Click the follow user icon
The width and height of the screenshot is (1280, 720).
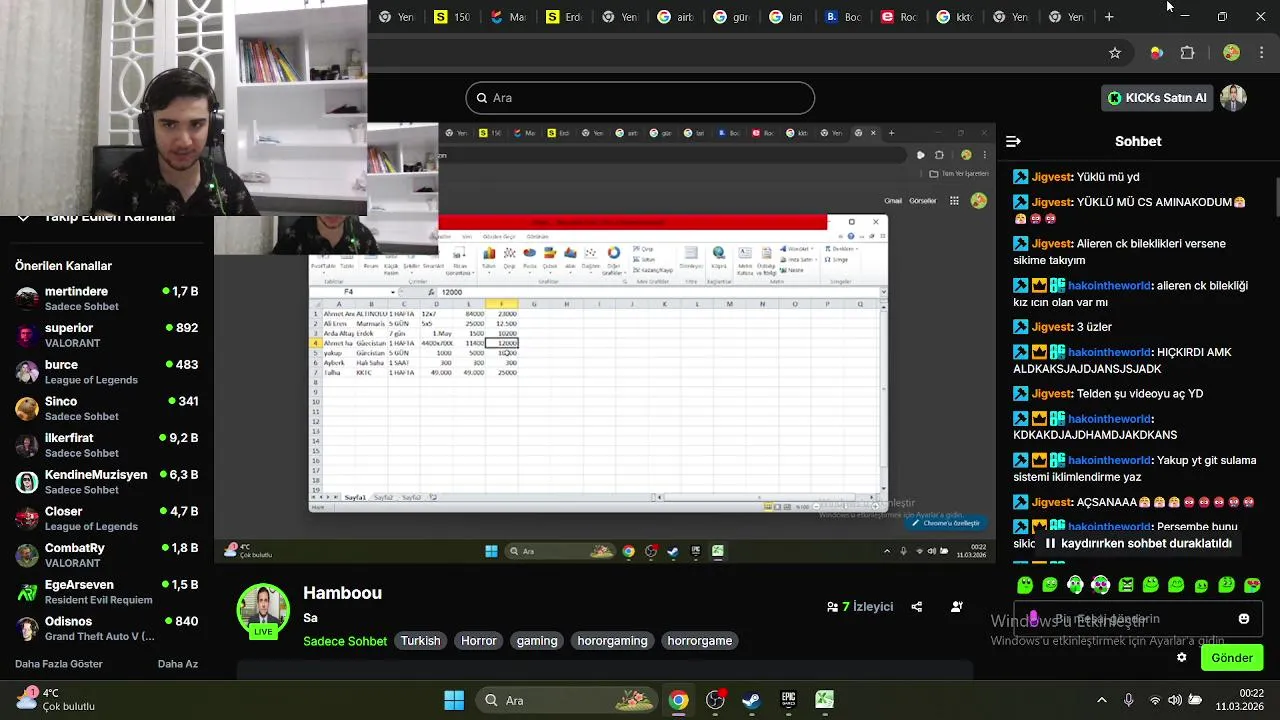point(956,607)
